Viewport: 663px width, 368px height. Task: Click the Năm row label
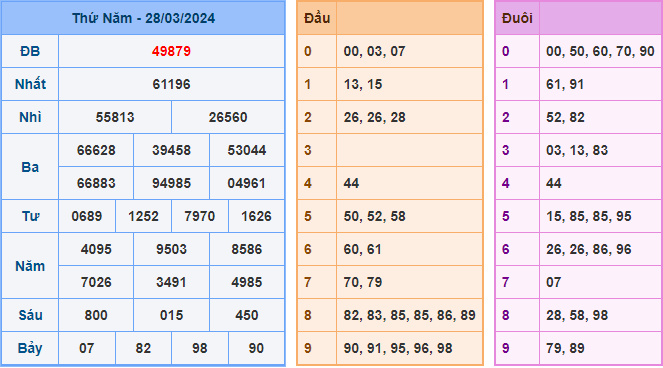[30, 266]
